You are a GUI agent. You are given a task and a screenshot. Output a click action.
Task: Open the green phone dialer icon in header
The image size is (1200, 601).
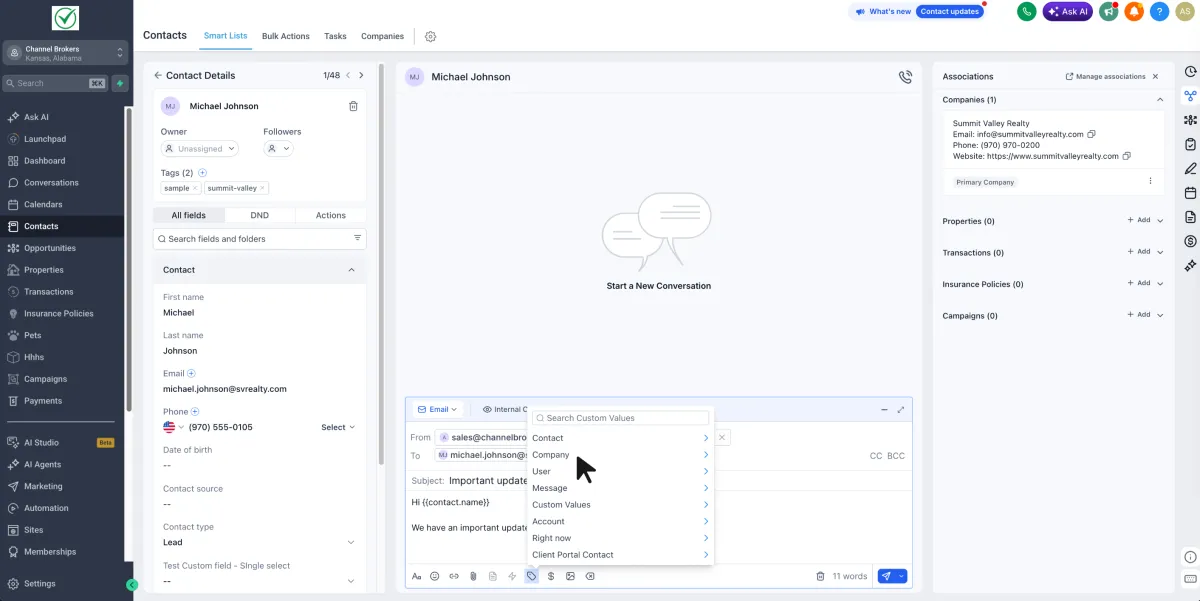point(1026,12)
